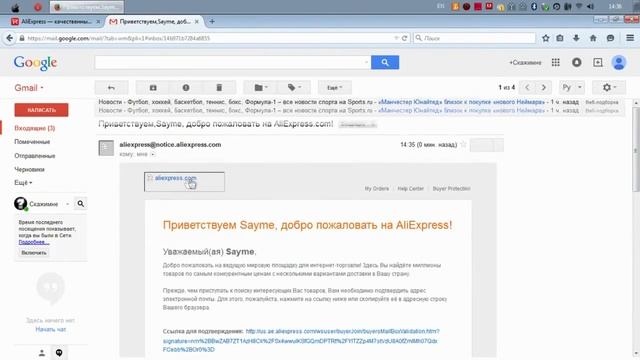Open the 'Отправленные' sent folder
The width and height of the screenshot is (640, 360).
35,156
